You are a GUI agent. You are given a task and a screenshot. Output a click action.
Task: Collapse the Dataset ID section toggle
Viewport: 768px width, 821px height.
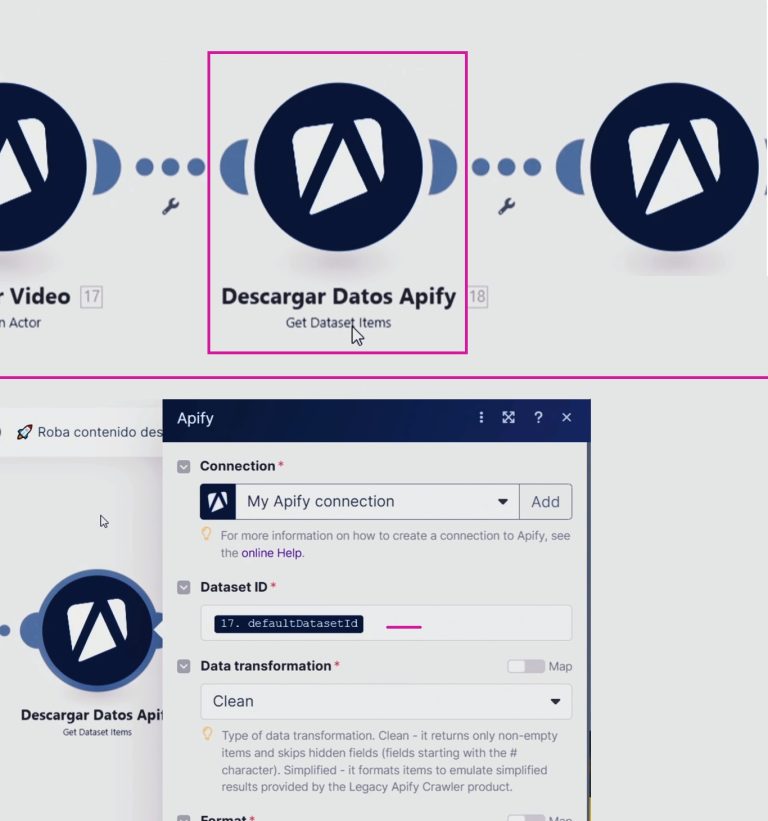click(184, 588)
